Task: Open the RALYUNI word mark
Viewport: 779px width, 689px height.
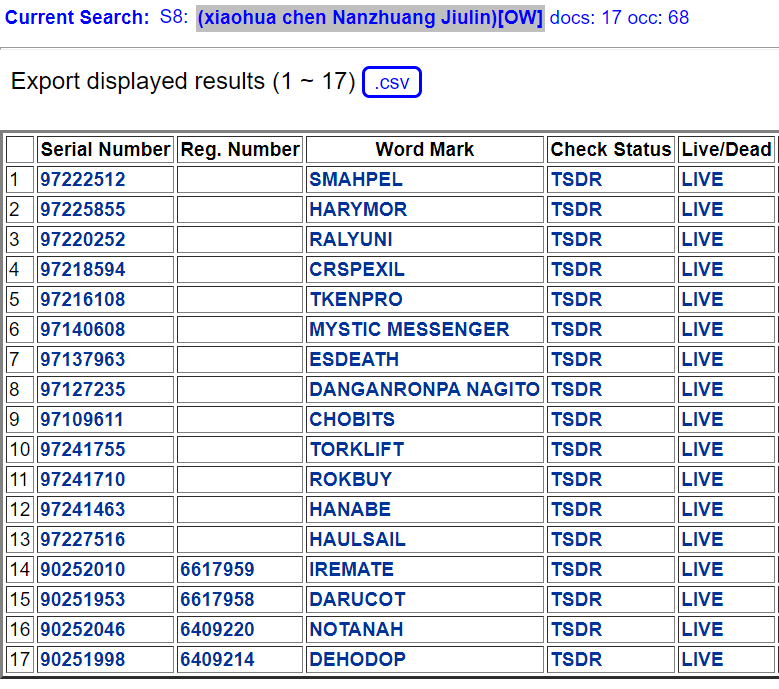Action: (x=351, y=239)
